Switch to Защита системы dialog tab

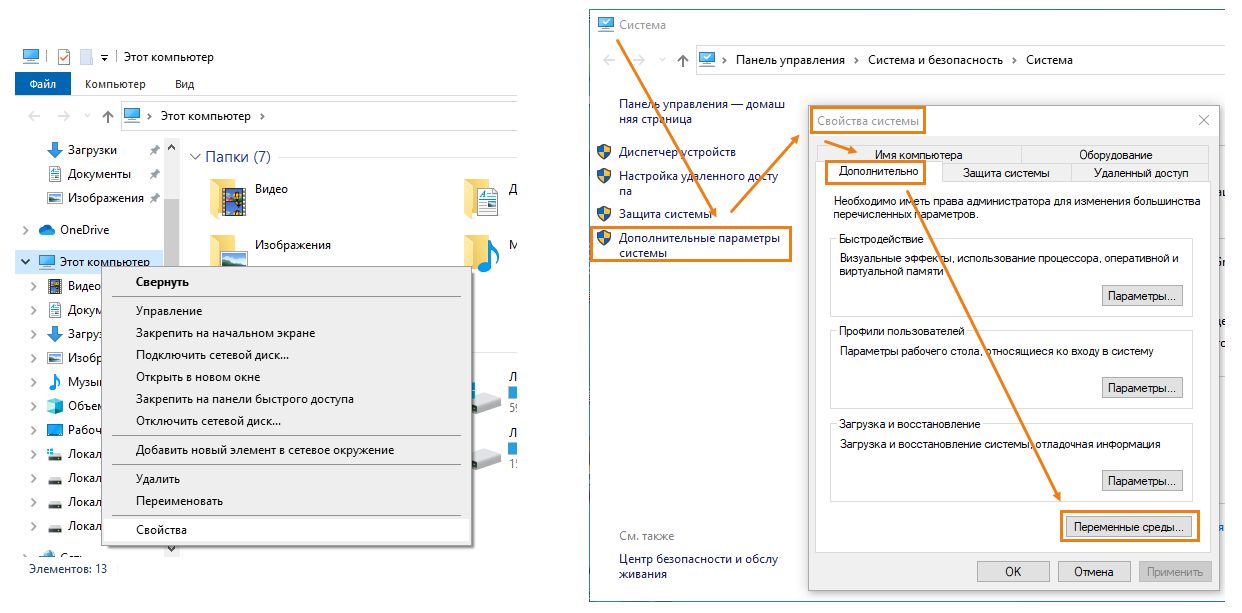(x=1006, y=173)
